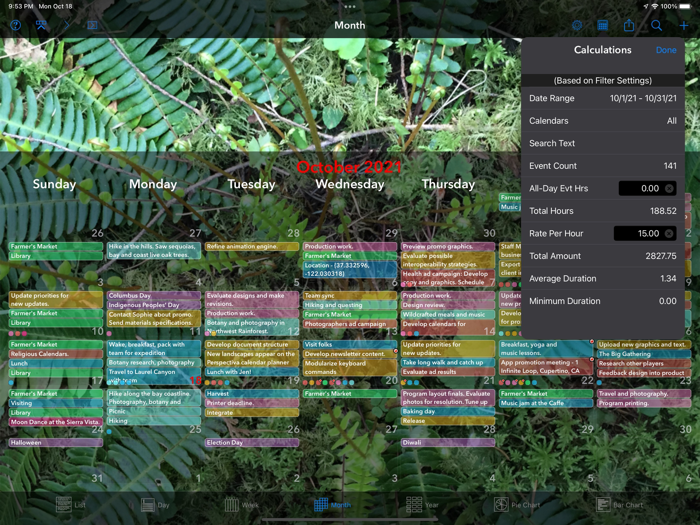Tap the share icon in toolbar
This screenshot has height=525, width=700.
coord(629,25)
